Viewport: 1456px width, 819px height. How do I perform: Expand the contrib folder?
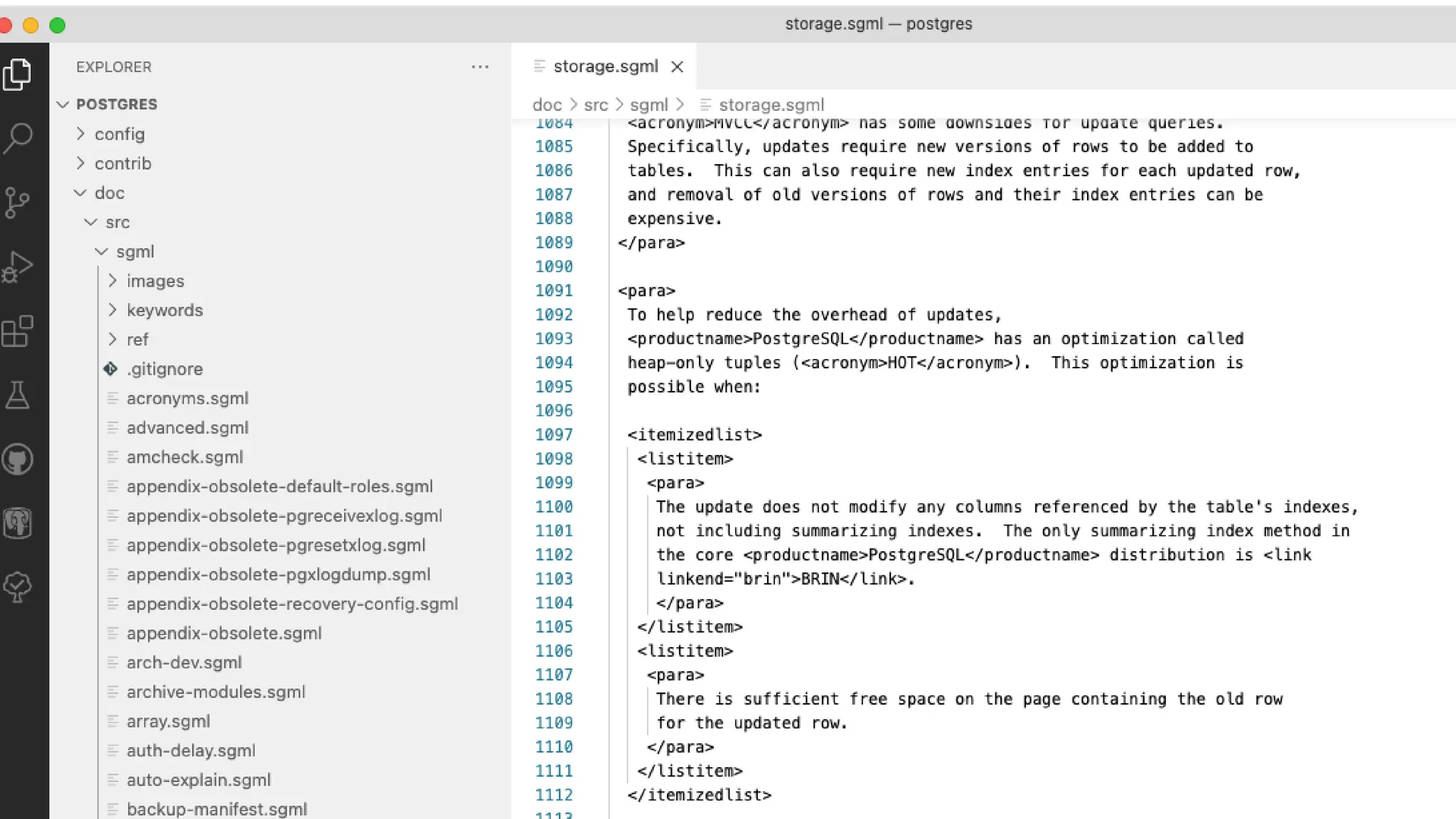coord(122,164)
